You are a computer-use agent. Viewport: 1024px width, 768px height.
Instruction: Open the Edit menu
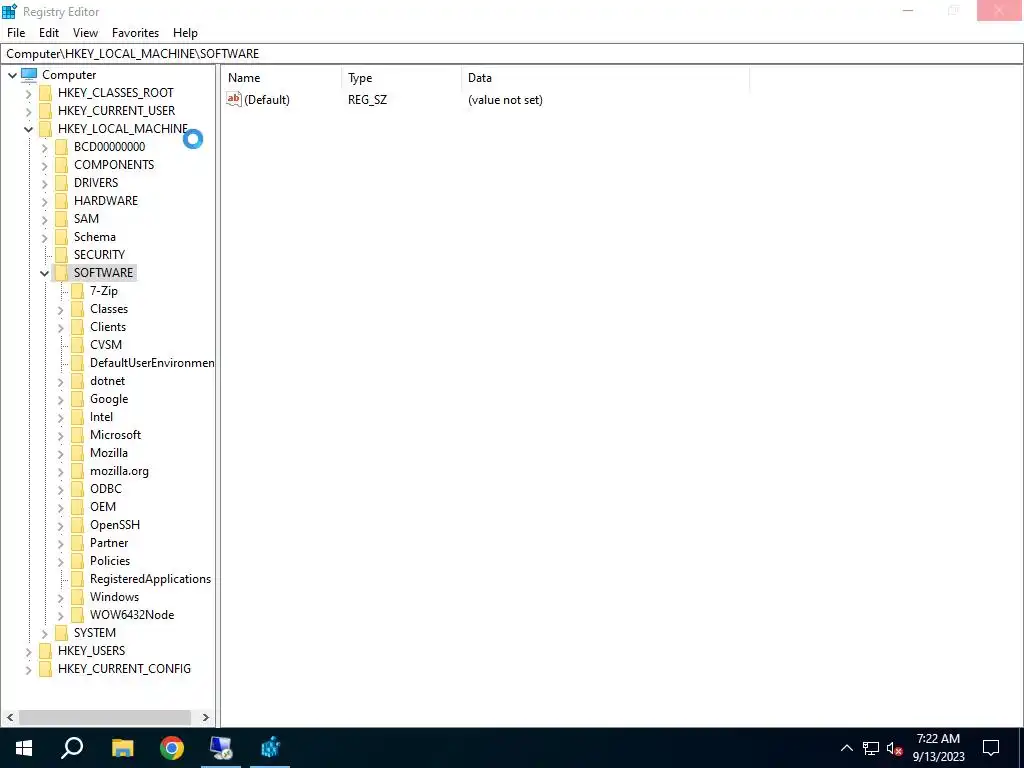click(x=49, y=33)
